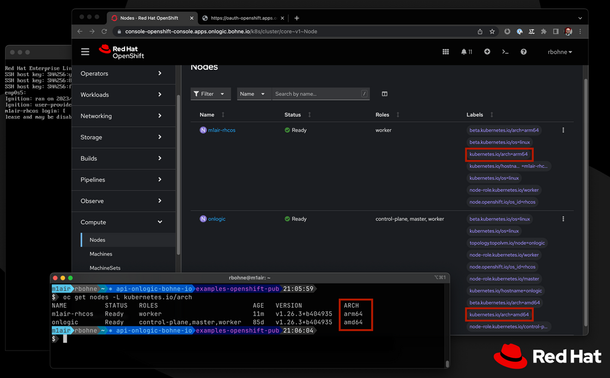Open the mlair-rhcos node link
This screenshot has width=610, height=378.
click(222, 130)
